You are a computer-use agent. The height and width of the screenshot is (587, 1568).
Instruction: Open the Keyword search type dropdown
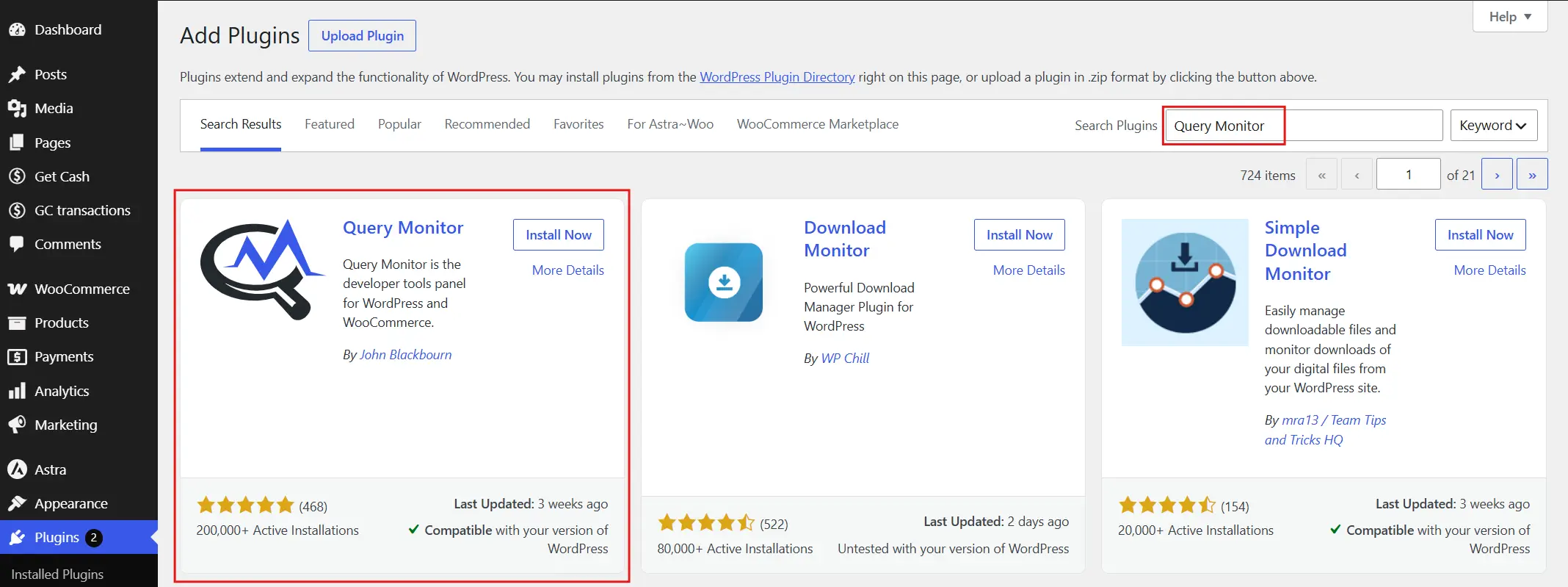coord(1493,126)
